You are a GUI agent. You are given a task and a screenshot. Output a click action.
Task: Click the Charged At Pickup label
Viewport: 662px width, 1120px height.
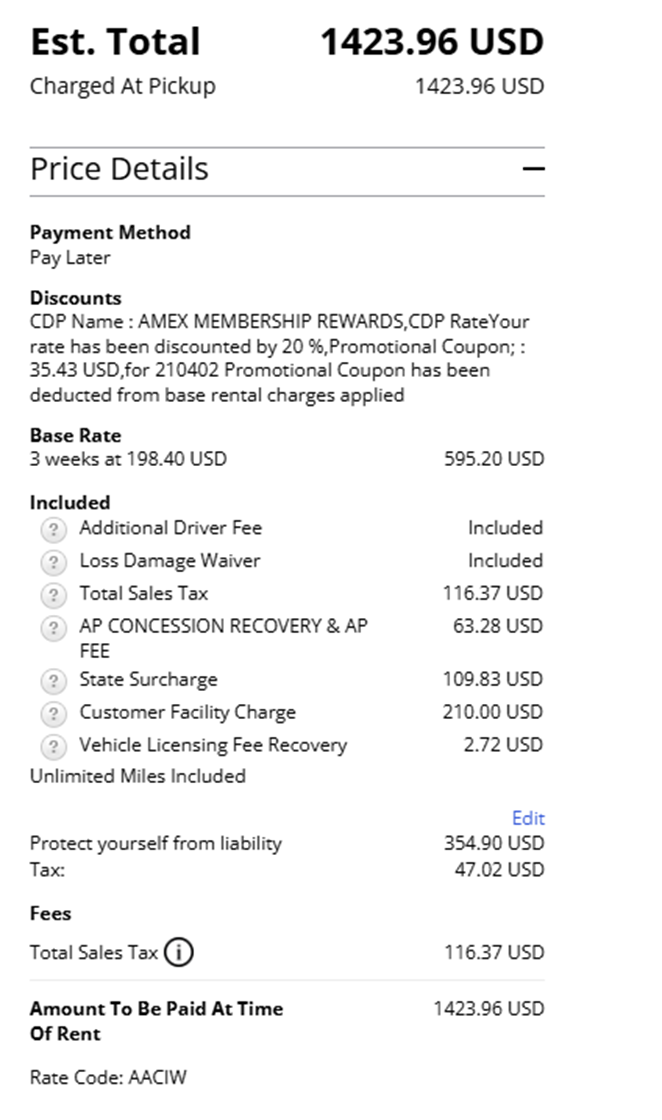pyautogui.click(x=122, y=86)
